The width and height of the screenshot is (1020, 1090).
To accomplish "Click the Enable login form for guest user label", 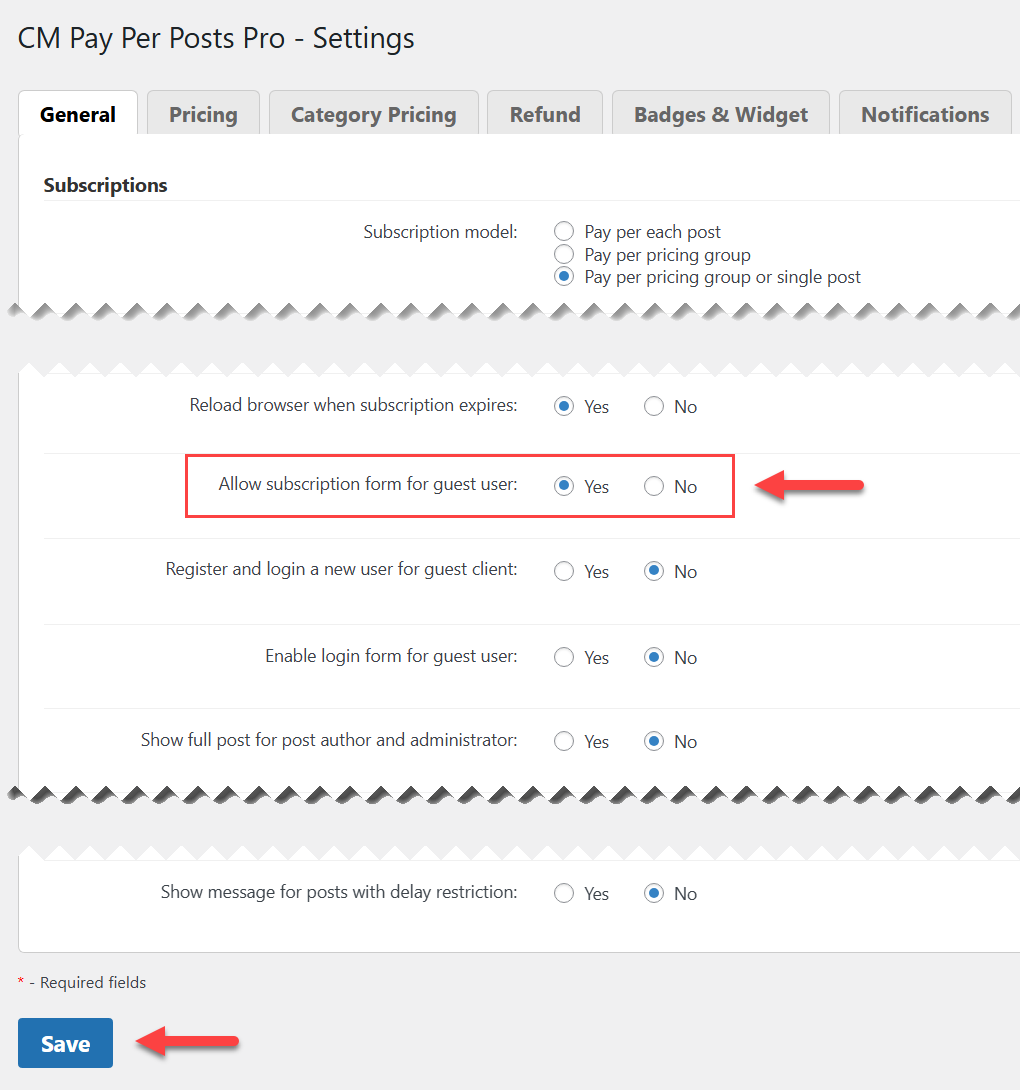I will tap(391, 656).
